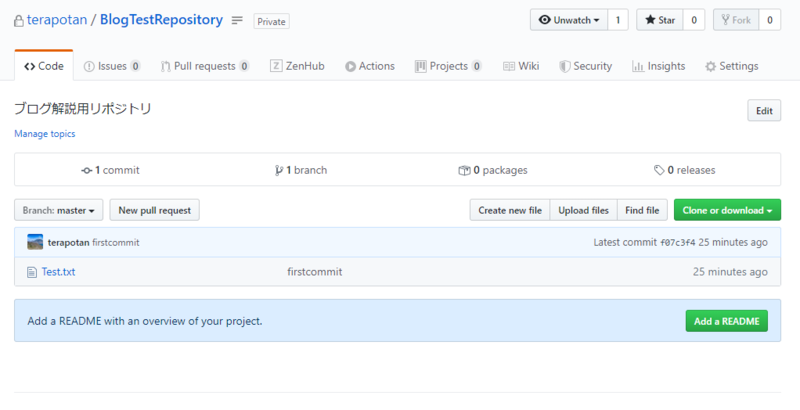Viewport: 800px width, 410px height.
Task: Click the Fork button
Action: 736,20
